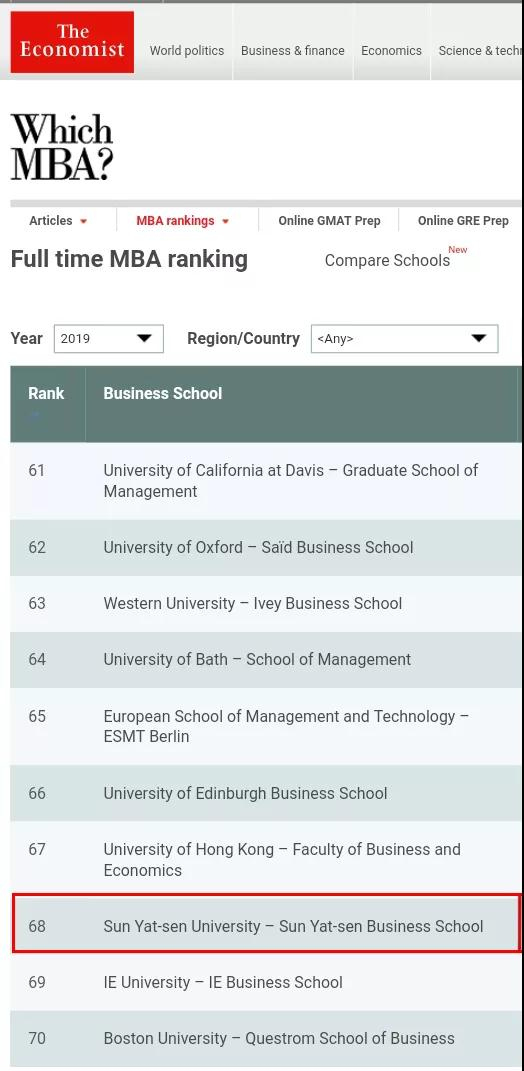524x1071 pixels.
Task: Expand the Articles menu arrow
Action: [84, 221]
